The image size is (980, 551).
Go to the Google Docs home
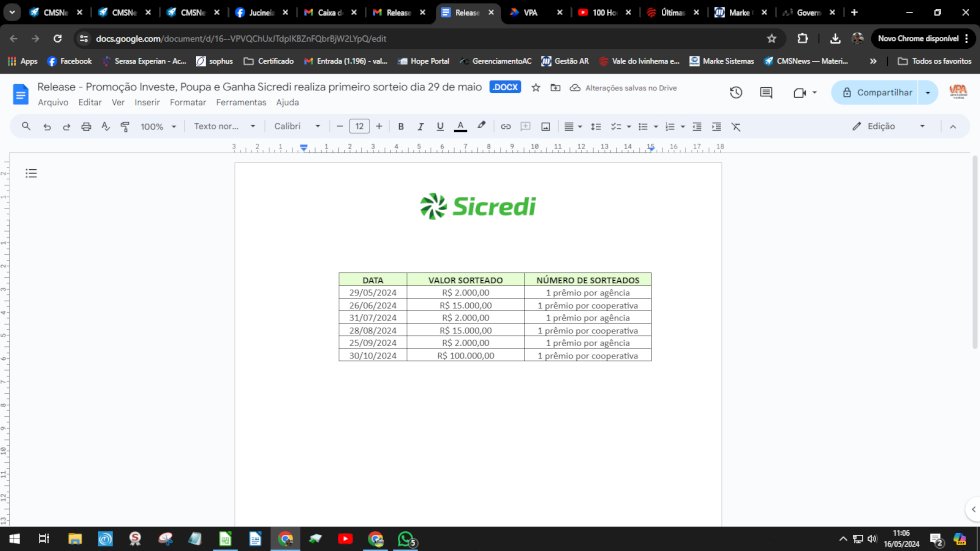[x=21, y=94]
